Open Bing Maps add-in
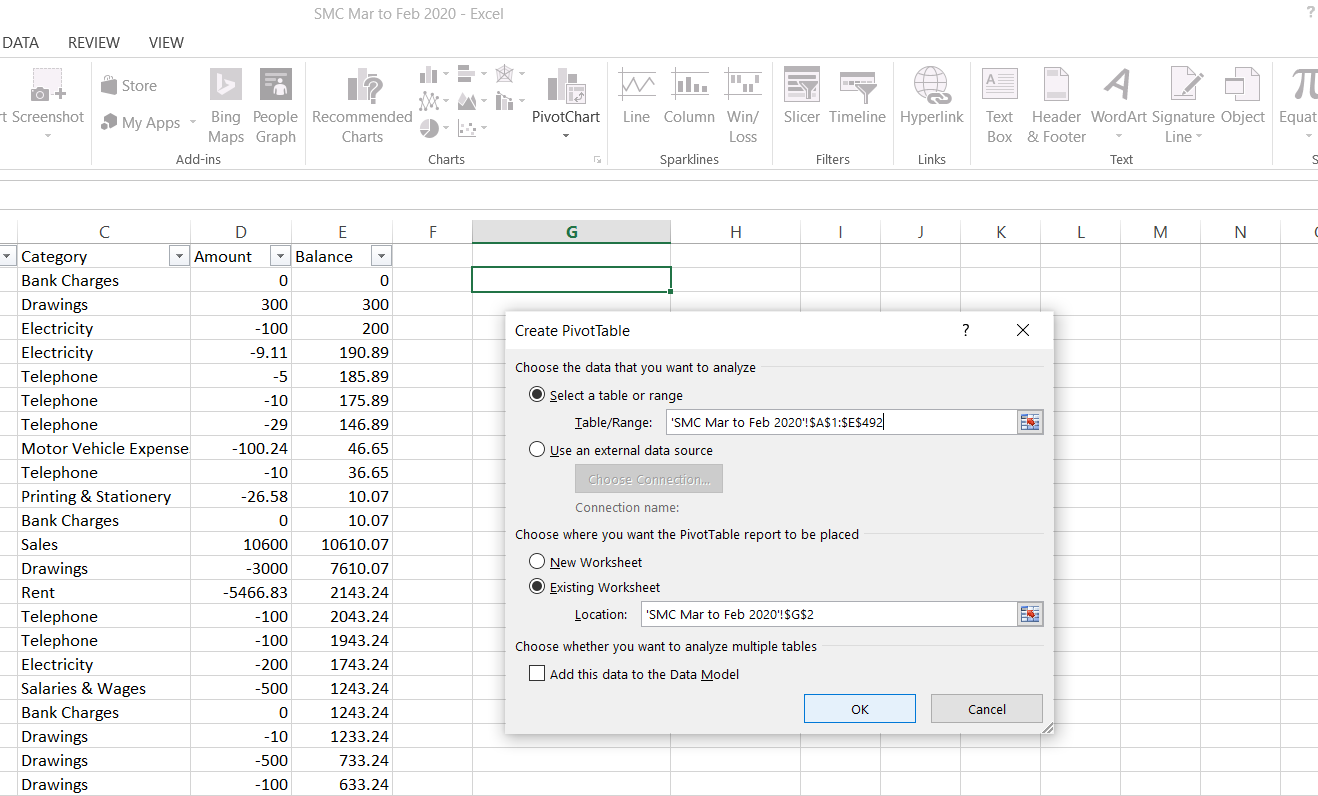1318x796 pixels. [226, 107]
